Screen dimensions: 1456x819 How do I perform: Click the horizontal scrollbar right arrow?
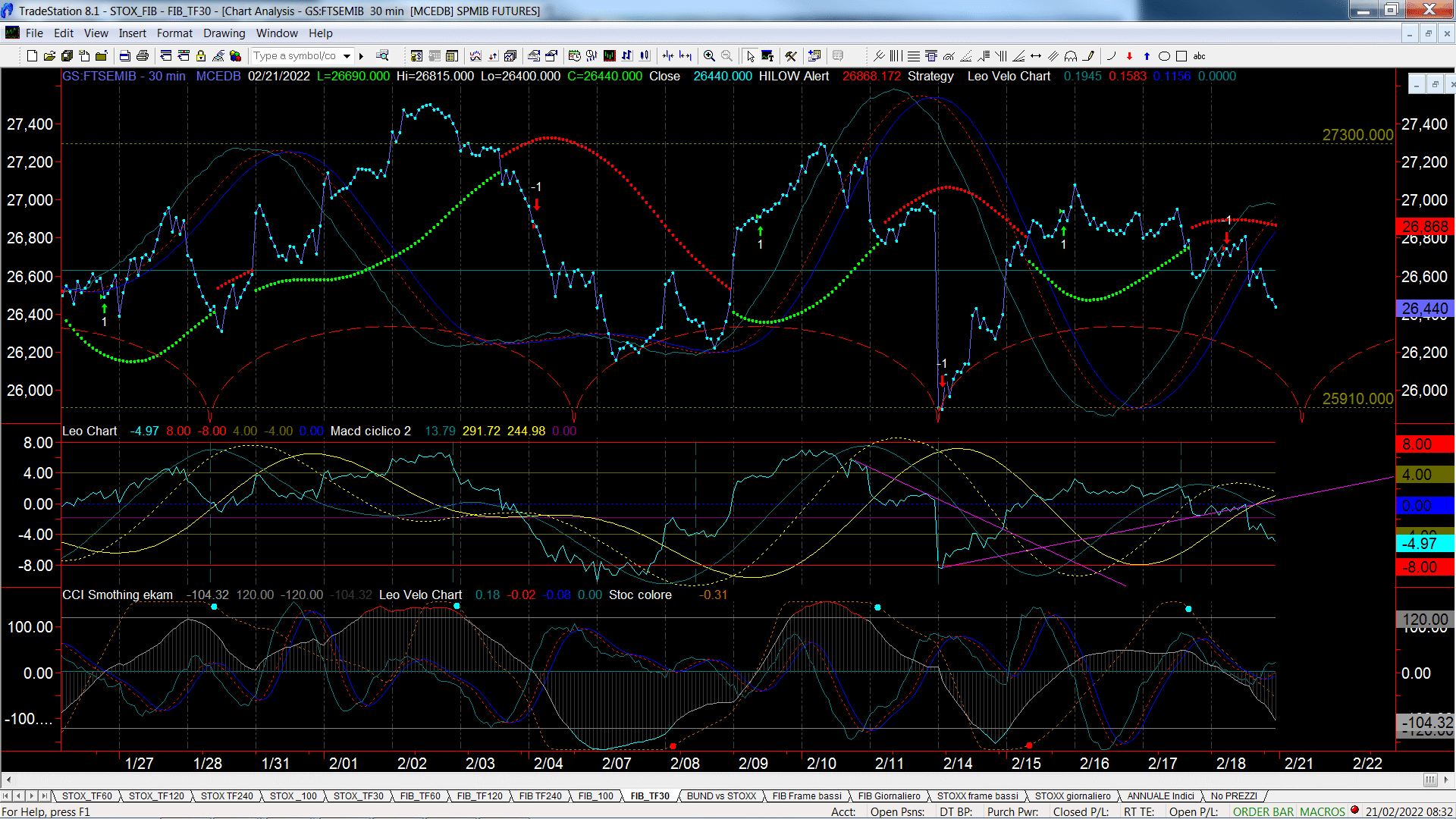[1447, 780]
